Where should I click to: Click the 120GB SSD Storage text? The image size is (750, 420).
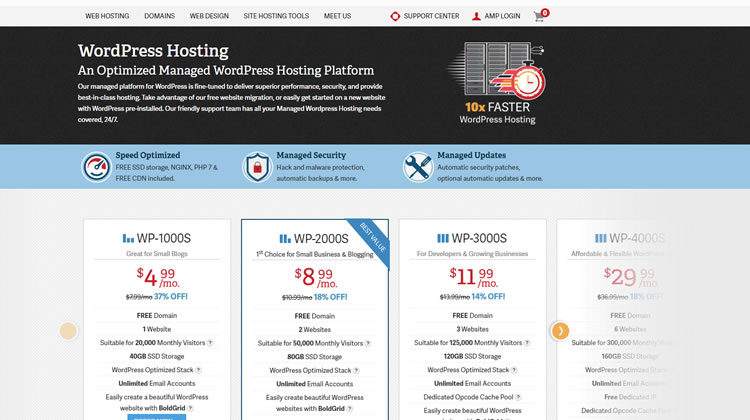pos(472,356)
